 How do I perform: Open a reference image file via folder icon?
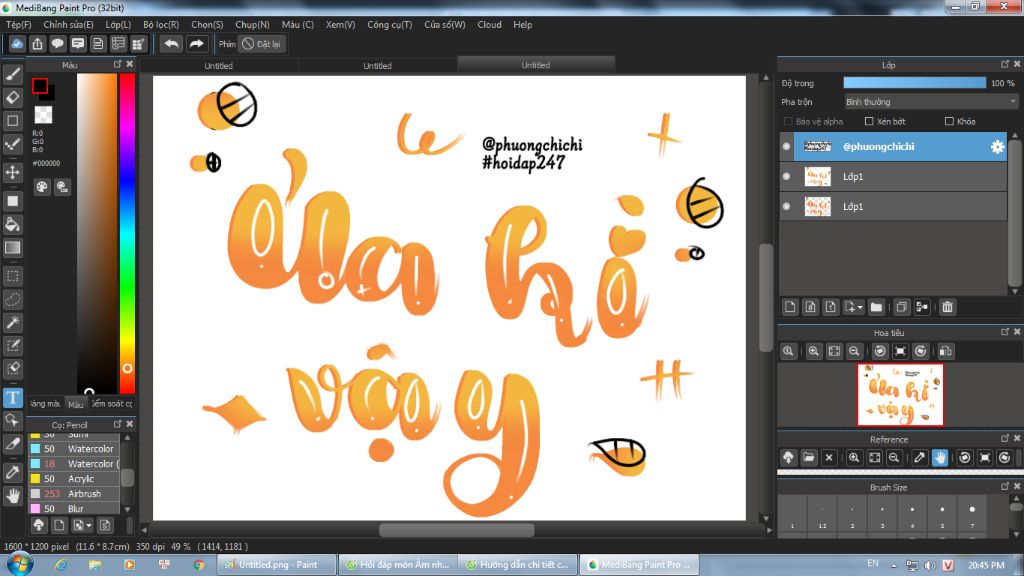click(808, 458)
